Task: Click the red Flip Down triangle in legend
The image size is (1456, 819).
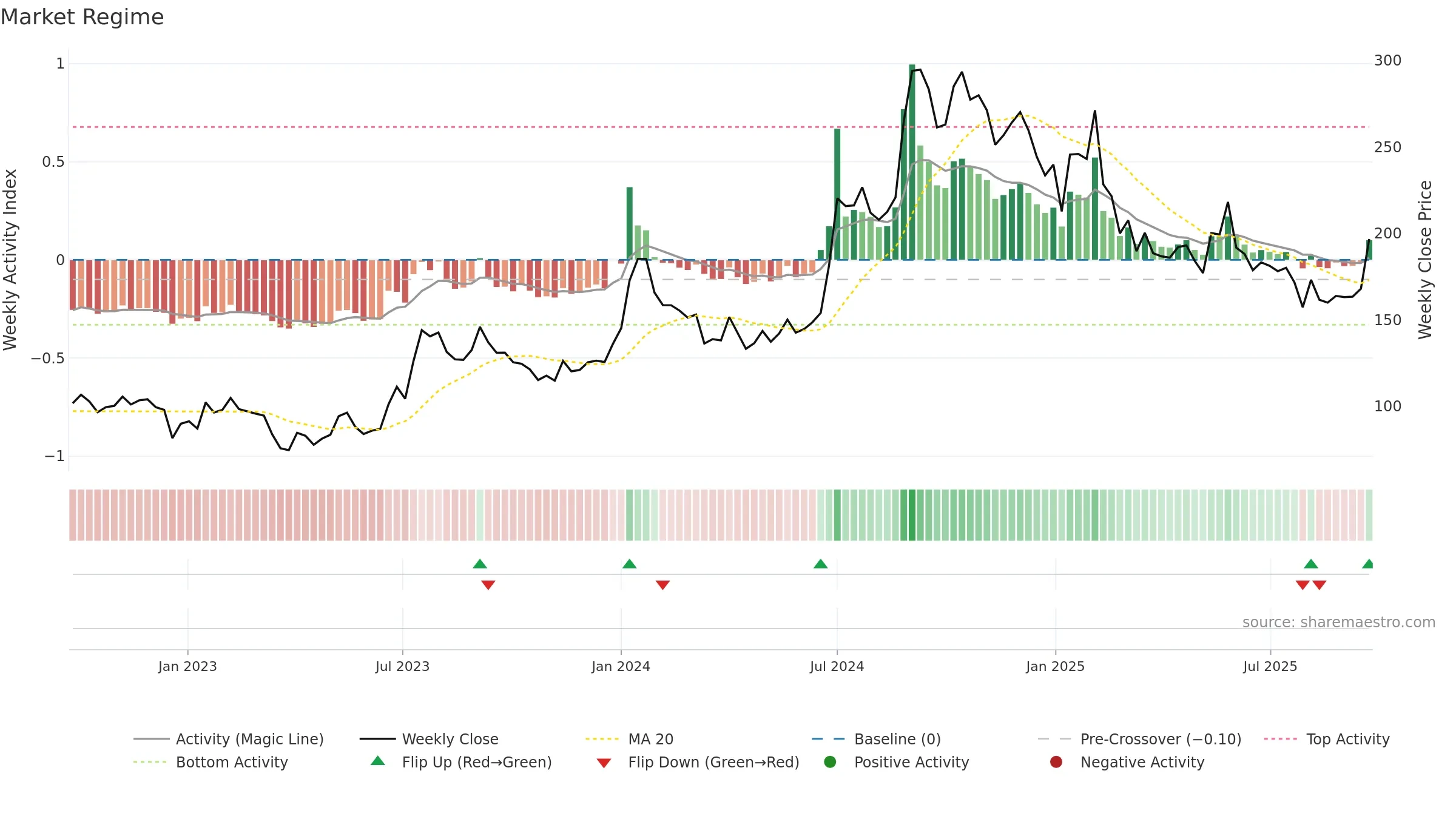Action: pos(604,763)
